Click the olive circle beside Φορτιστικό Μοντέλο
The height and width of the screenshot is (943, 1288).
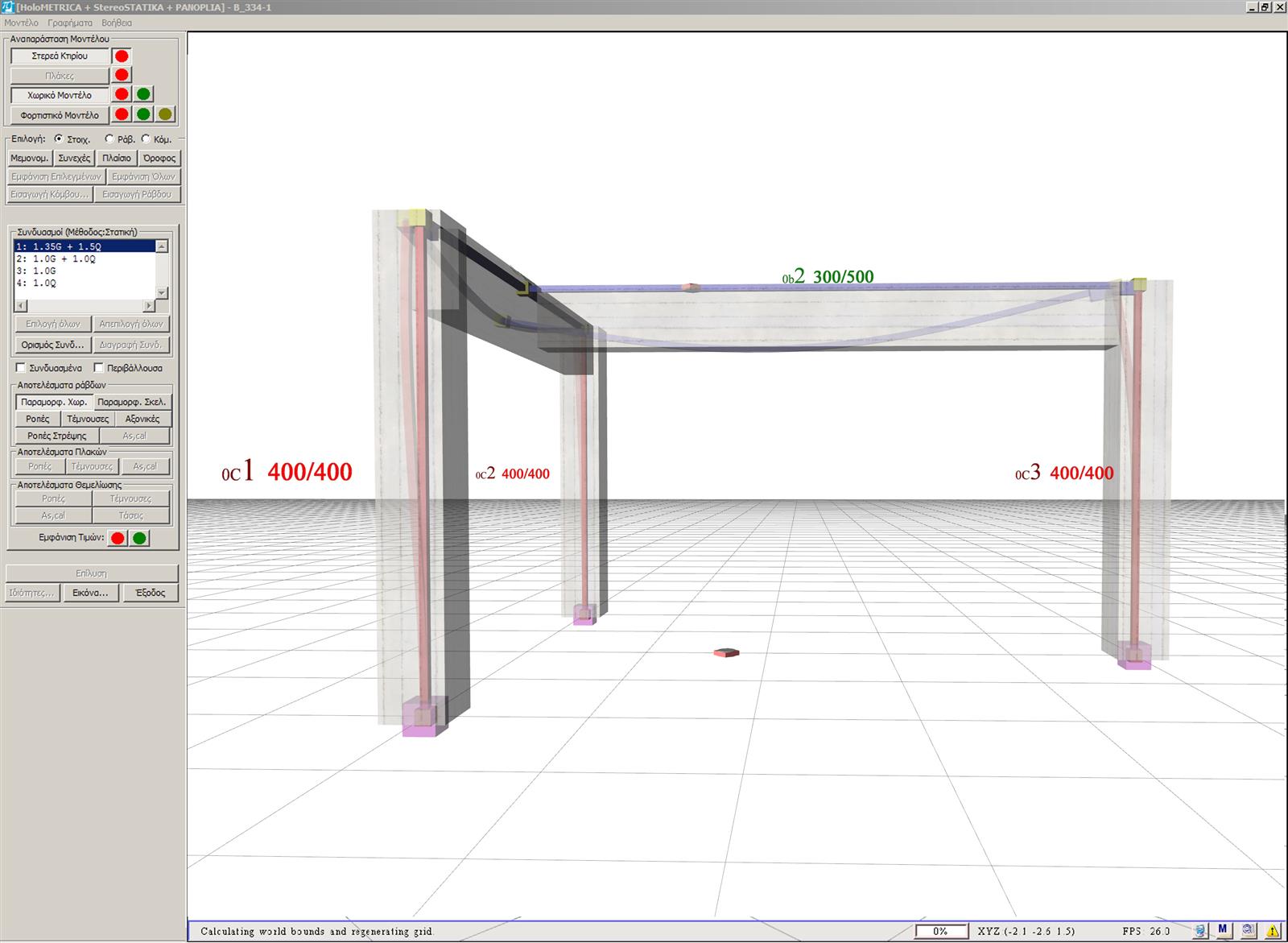(x=165, y=114)
